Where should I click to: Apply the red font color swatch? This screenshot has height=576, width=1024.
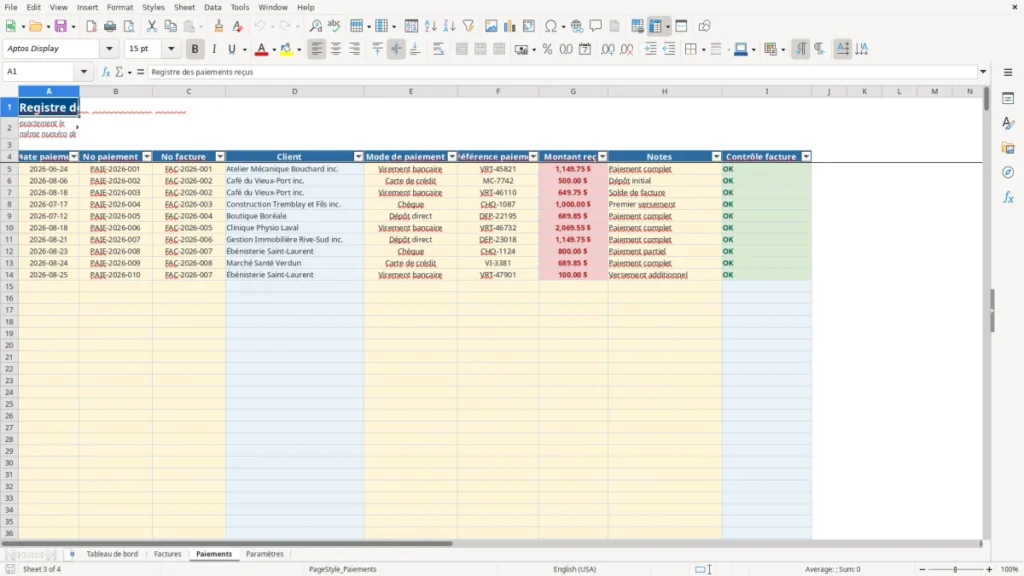coord(261,49)
